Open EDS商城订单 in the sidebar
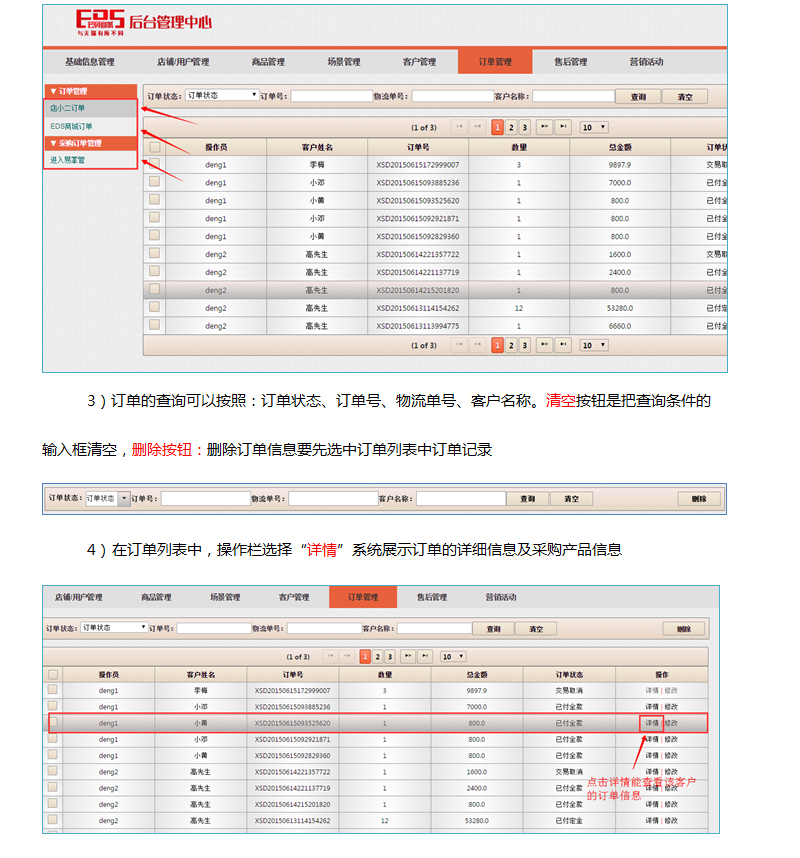The image size is (800, 858). pos(90,126)
